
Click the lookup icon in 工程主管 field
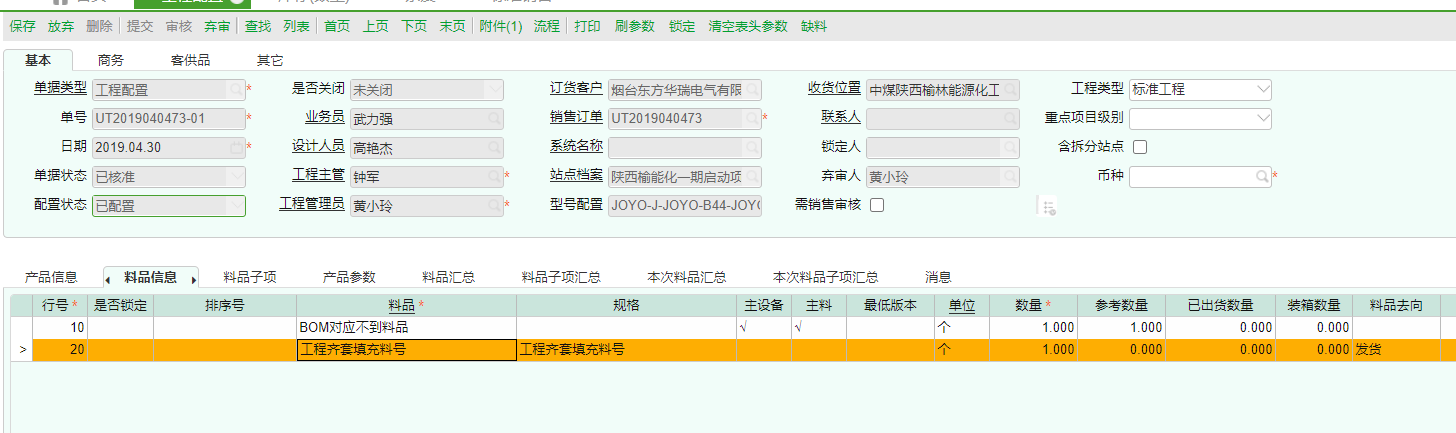click(494, 177)
